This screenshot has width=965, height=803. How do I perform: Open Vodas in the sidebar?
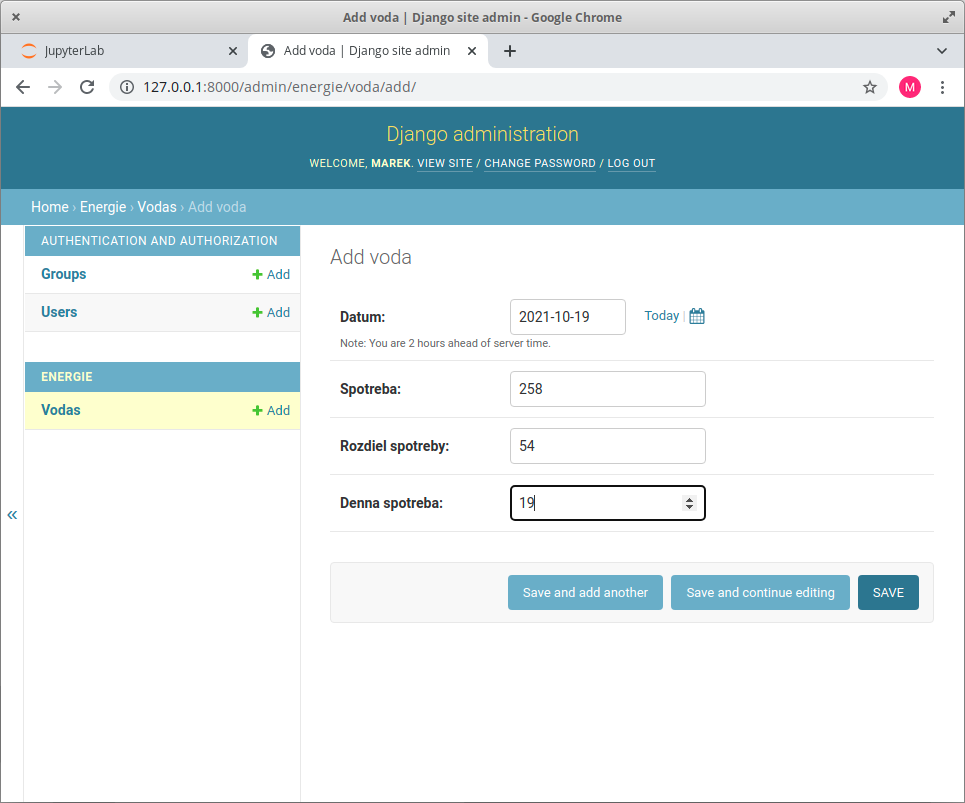[61, 410]
